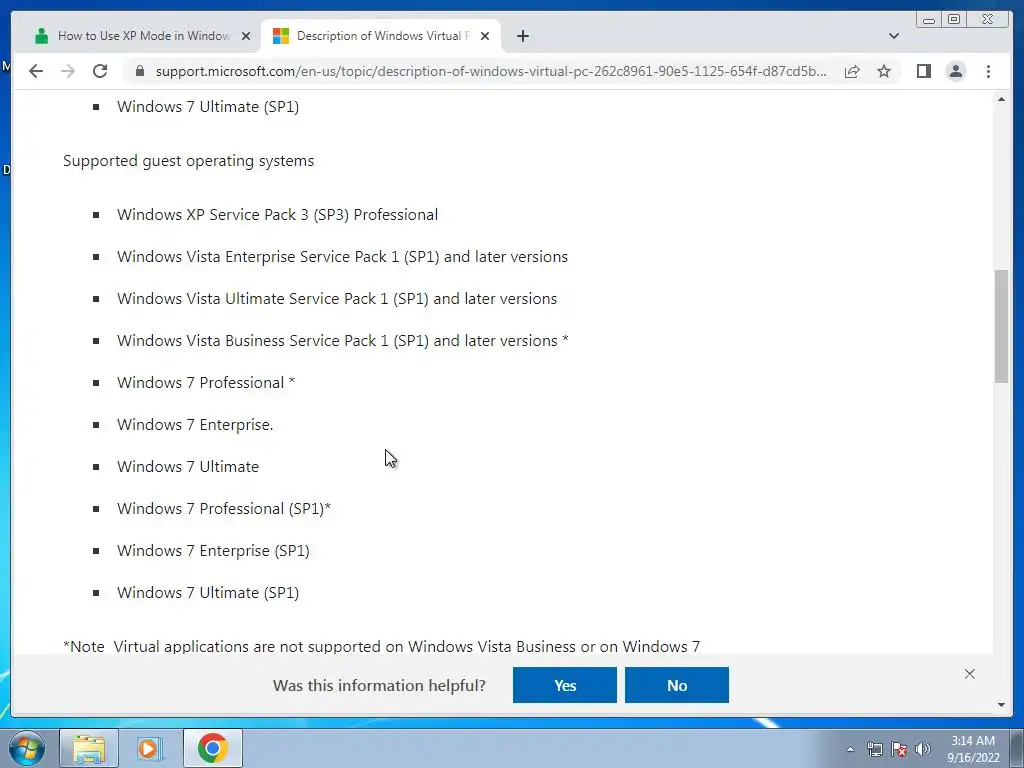Open the network tray icon
Screen dimensions: 1024x768
pyautogui.click(x=874, y=749)
